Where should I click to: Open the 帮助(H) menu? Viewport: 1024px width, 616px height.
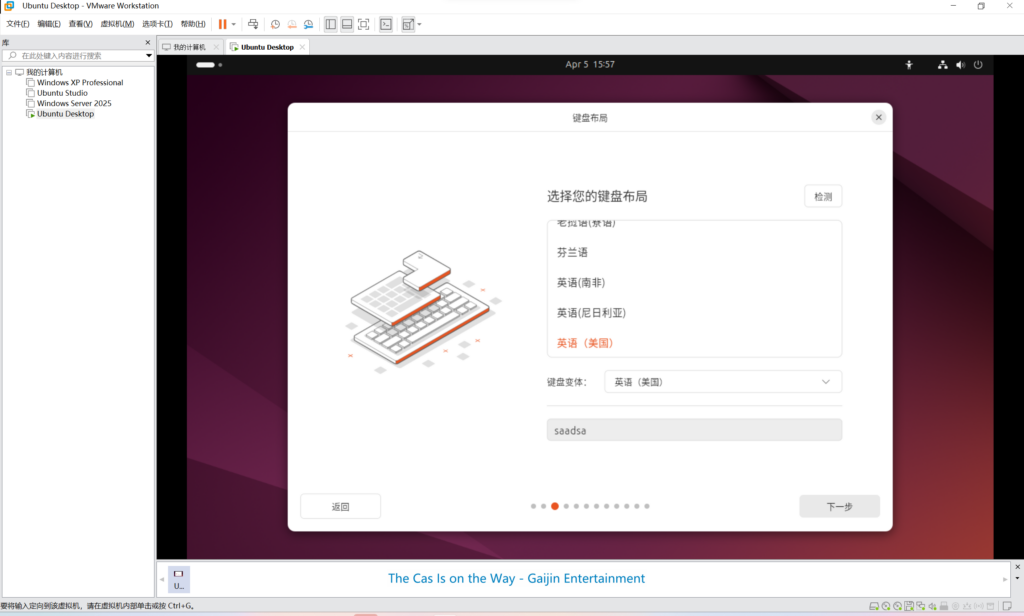[x=193, y=24]
